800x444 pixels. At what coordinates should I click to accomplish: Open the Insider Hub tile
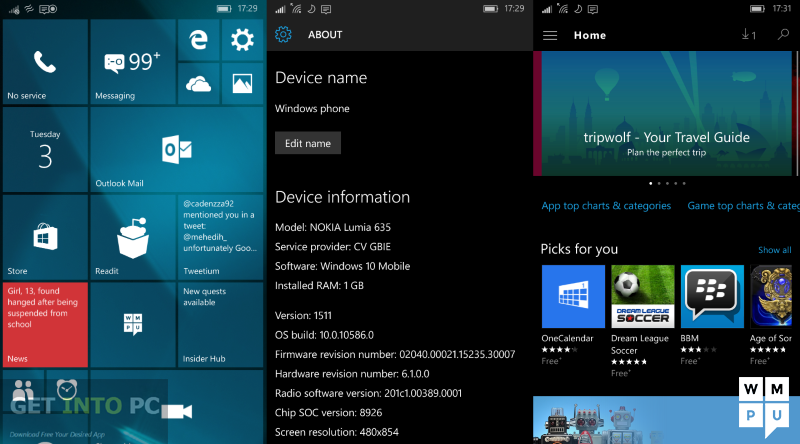(x=220, y=325)
